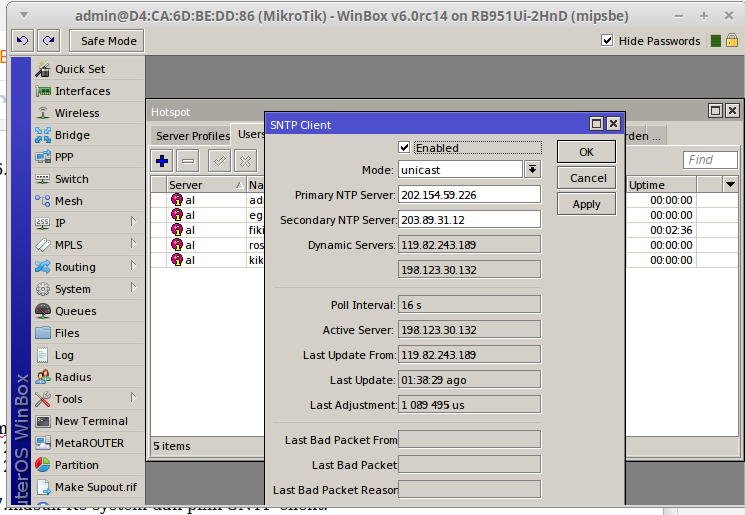
Task: Open New Terminal
Action: 89,421
